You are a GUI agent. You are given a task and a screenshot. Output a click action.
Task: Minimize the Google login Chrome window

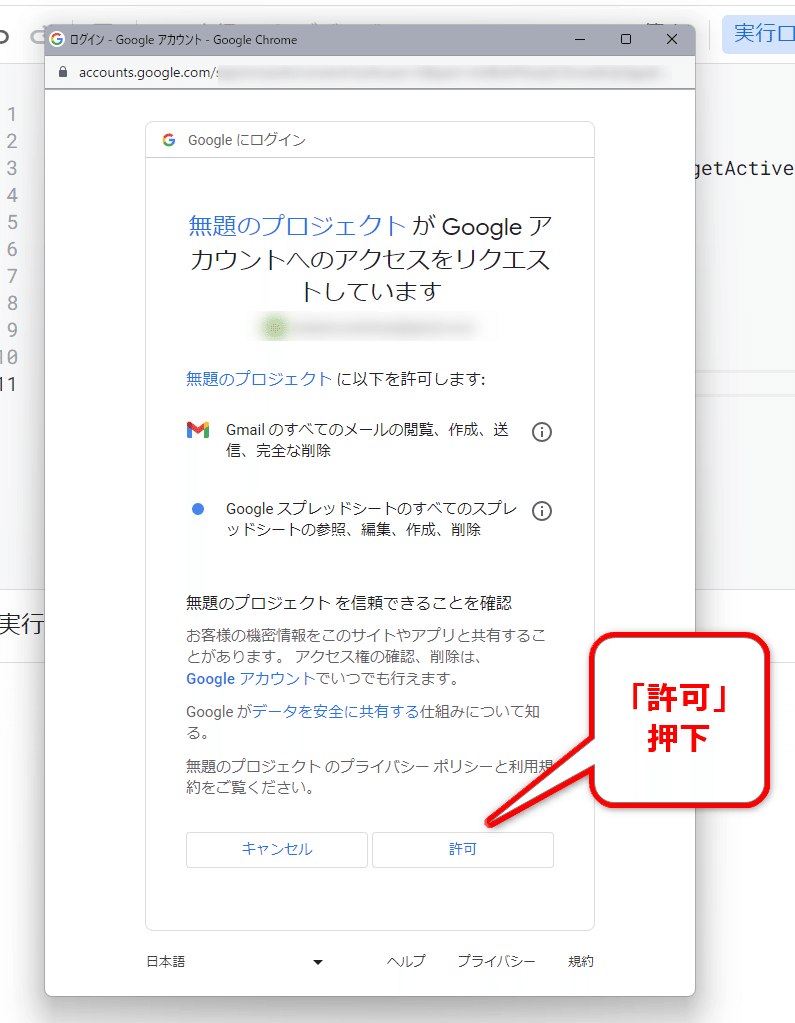click(x=580, y=40)
